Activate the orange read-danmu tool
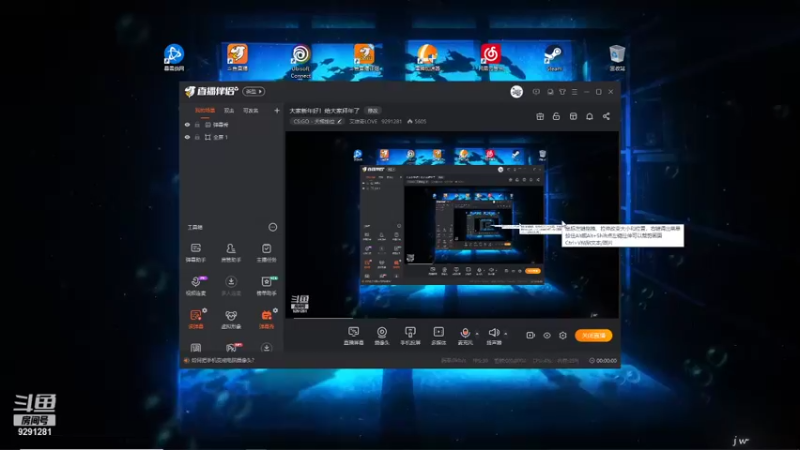The width and height of the screenshot is (800, 450). click(x=195, y=319)
